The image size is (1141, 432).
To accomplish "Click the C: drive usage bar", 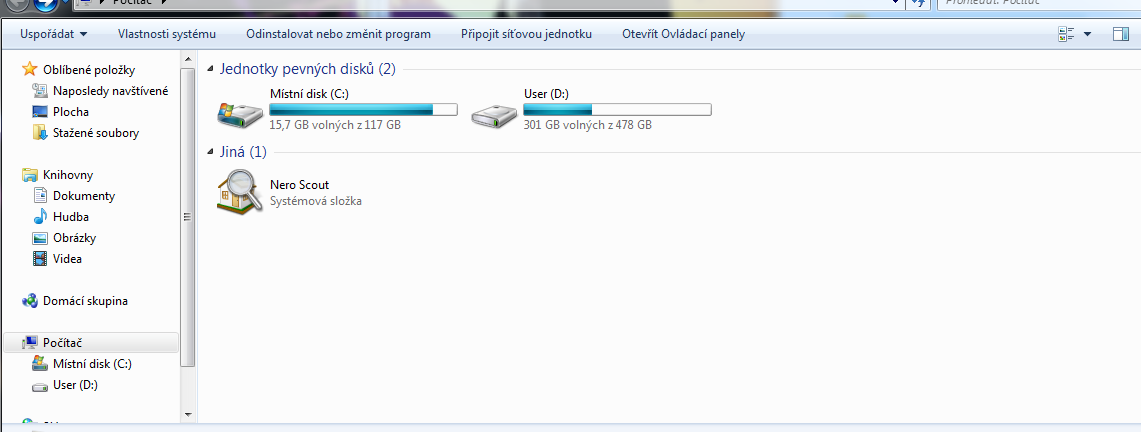I will (363, 110).
